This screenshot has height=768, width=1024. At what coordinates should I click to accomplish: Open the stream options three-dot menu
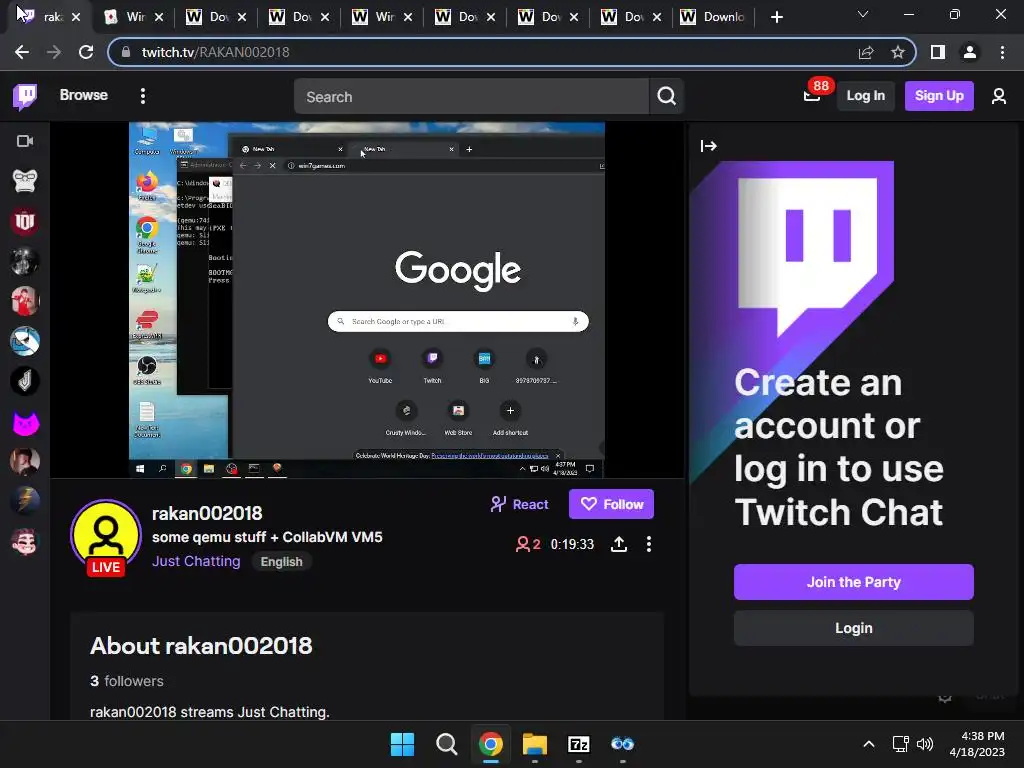[x=648, y=544]
